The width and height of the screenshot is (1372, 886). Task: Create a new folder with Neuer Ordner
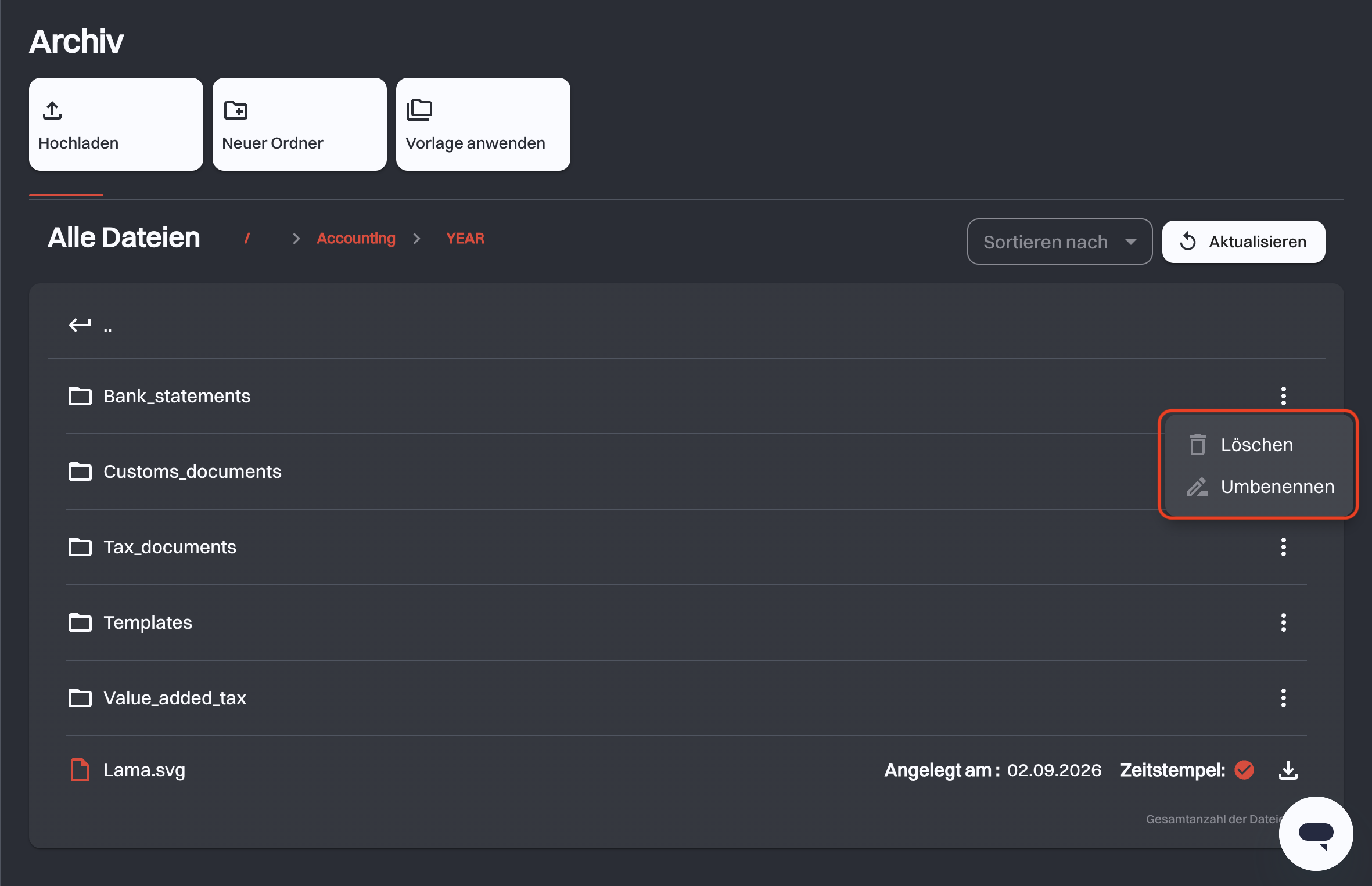(x=300, y=124)
